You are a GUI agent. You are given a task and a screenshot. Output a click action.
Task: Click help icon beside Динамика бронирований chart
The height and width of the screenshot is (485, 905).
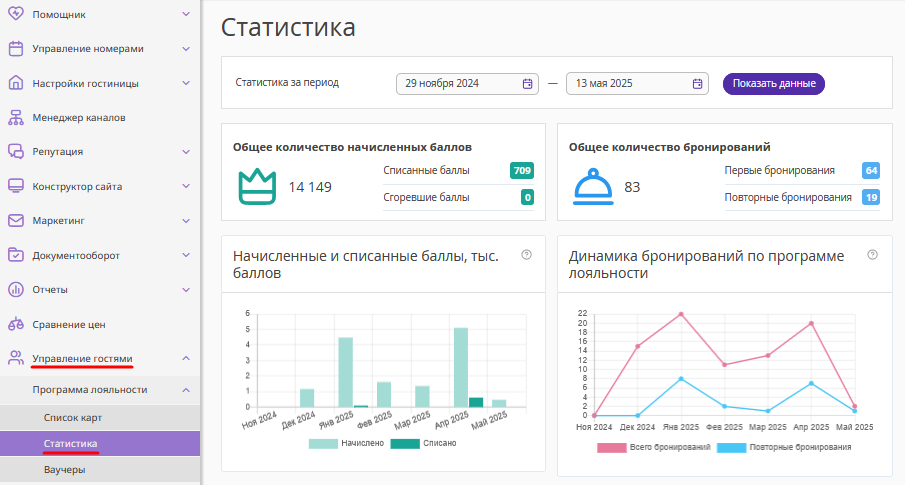click(872, 255)
